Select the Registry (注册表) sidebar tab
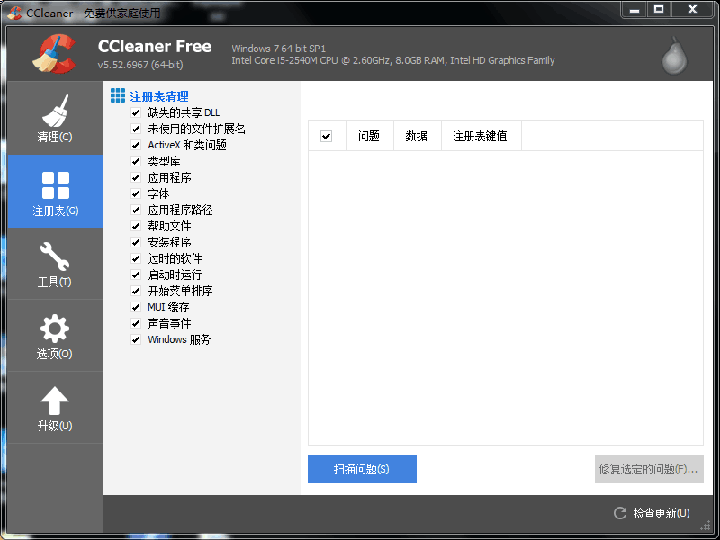The image size is (720, 540). tap(55, 191)
